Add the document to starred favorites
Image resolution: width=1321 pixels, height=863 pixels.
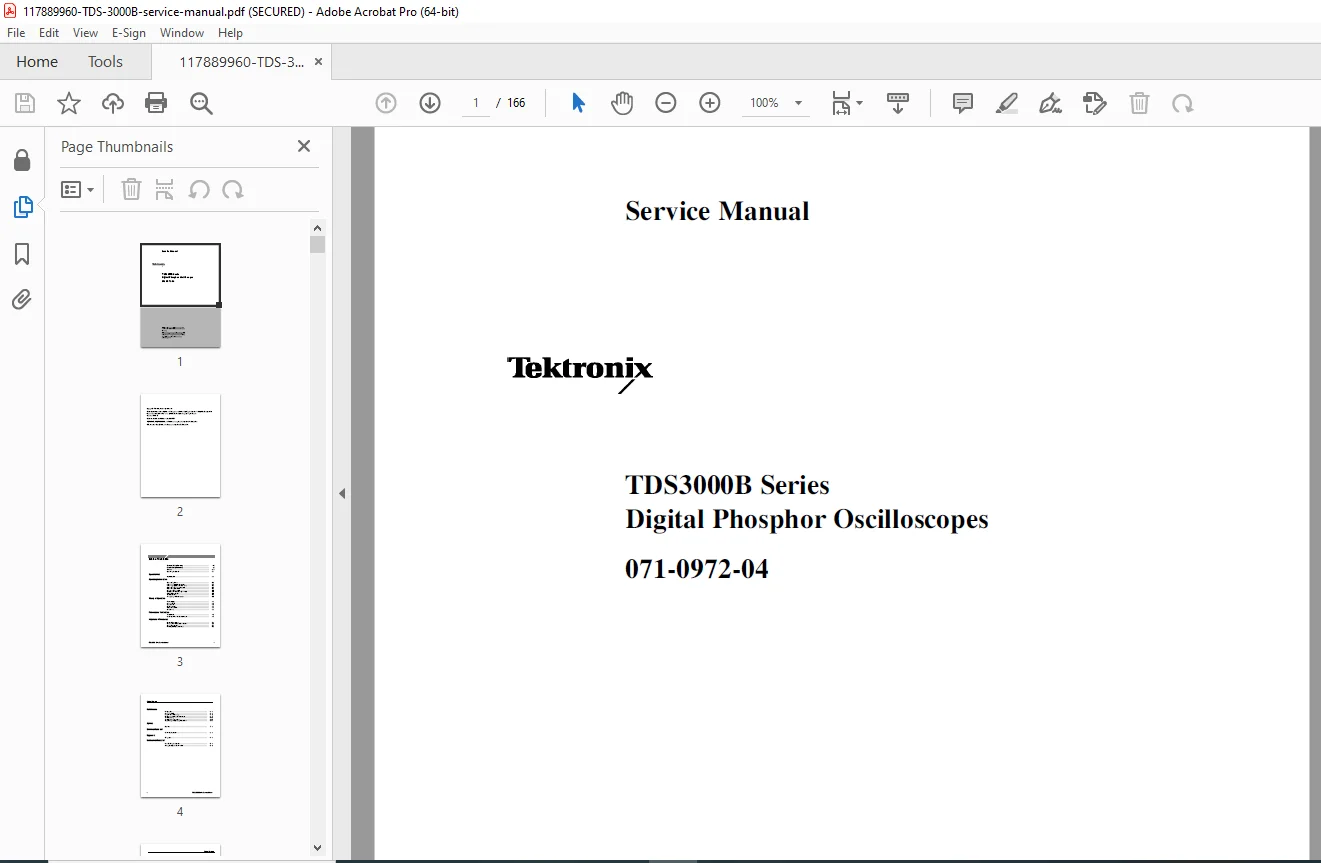pyautogui.click(x=69, y=103)
